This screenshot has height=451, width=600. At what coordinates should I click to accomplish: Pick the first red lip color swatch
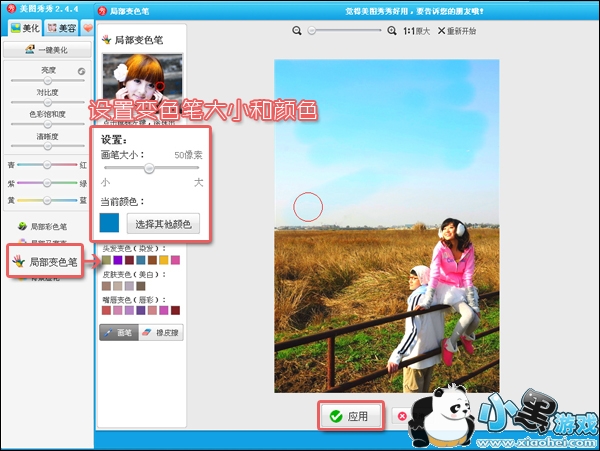click(x=106, y=310)
